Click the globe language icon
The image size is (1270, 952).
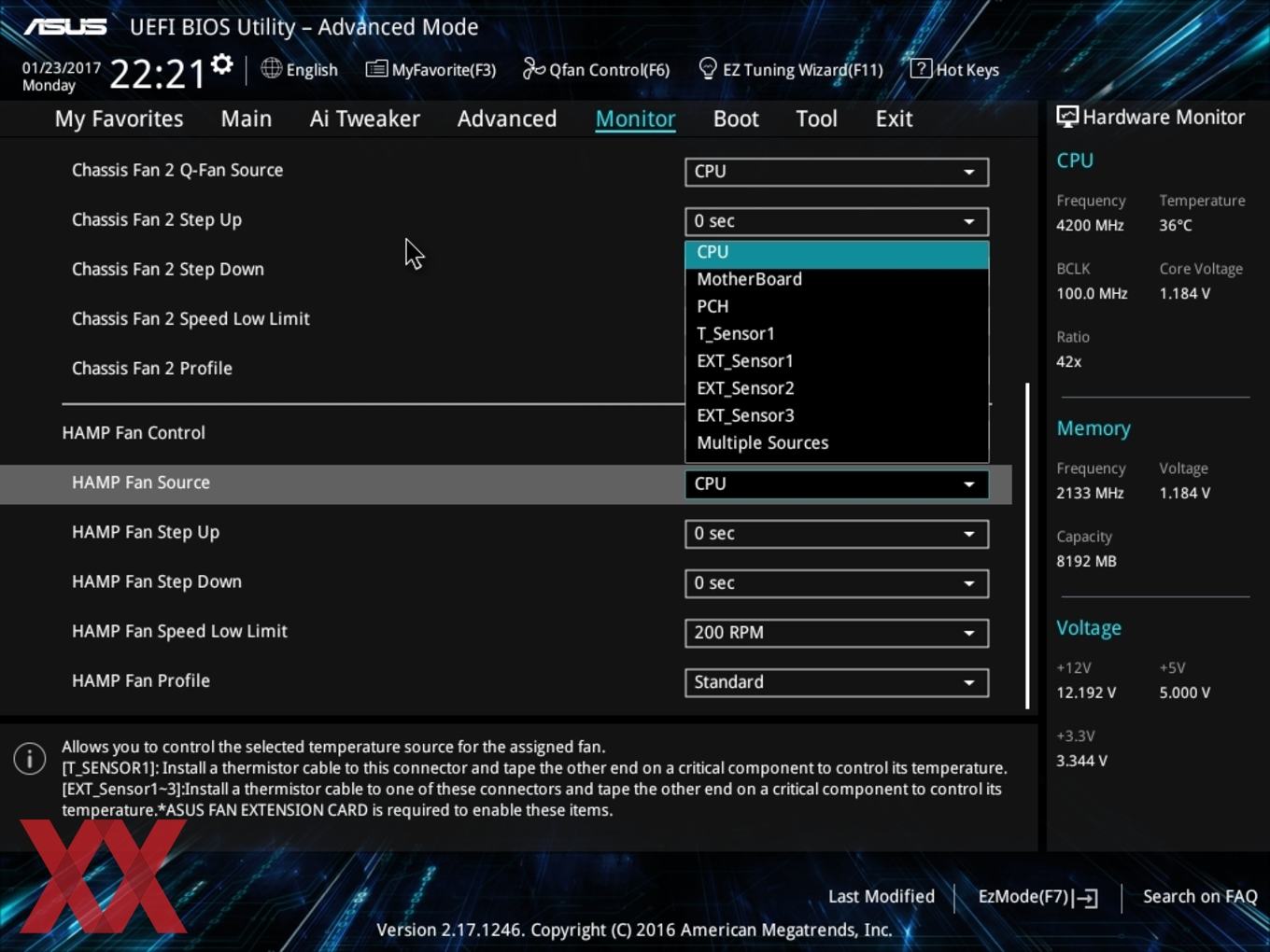click(271, 68)
